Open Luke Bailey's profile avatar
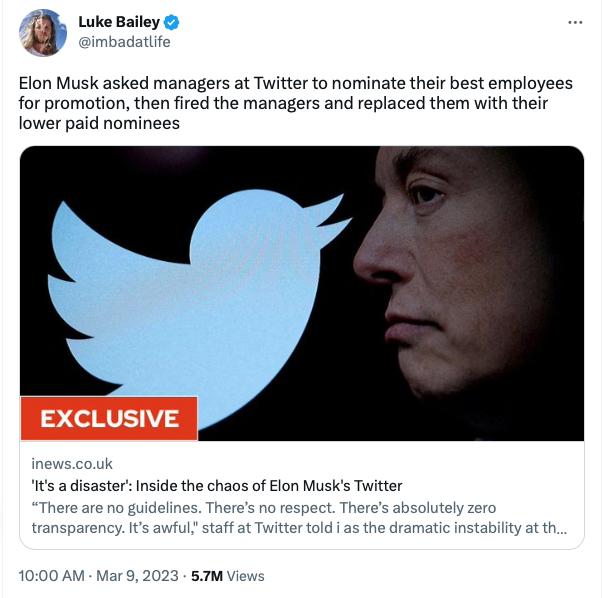 pyautogui.click(x=43, y=34)
